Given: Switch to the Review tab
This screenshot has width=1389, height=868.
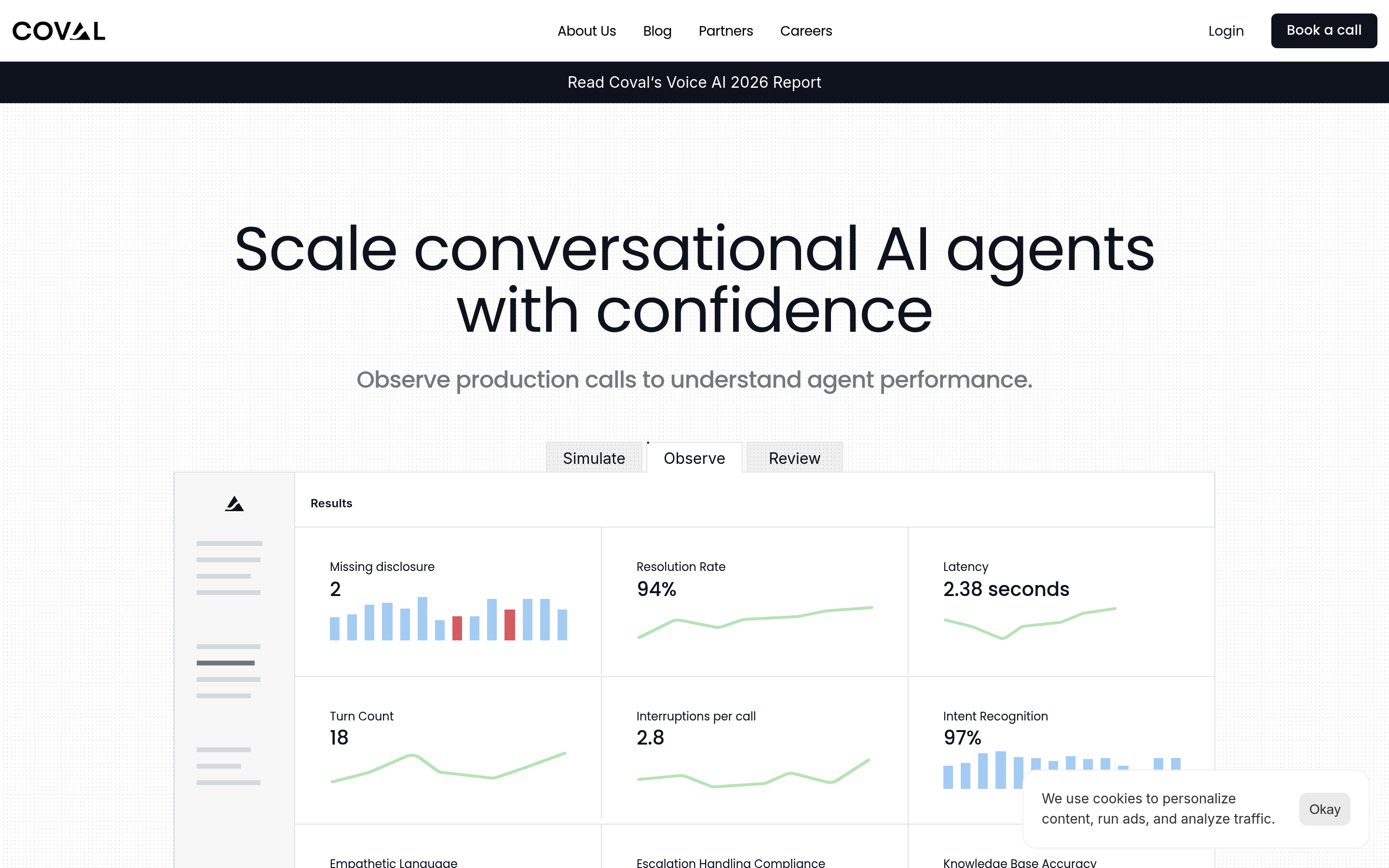Looking at the screenshot, I should click(x=794, y=458).
